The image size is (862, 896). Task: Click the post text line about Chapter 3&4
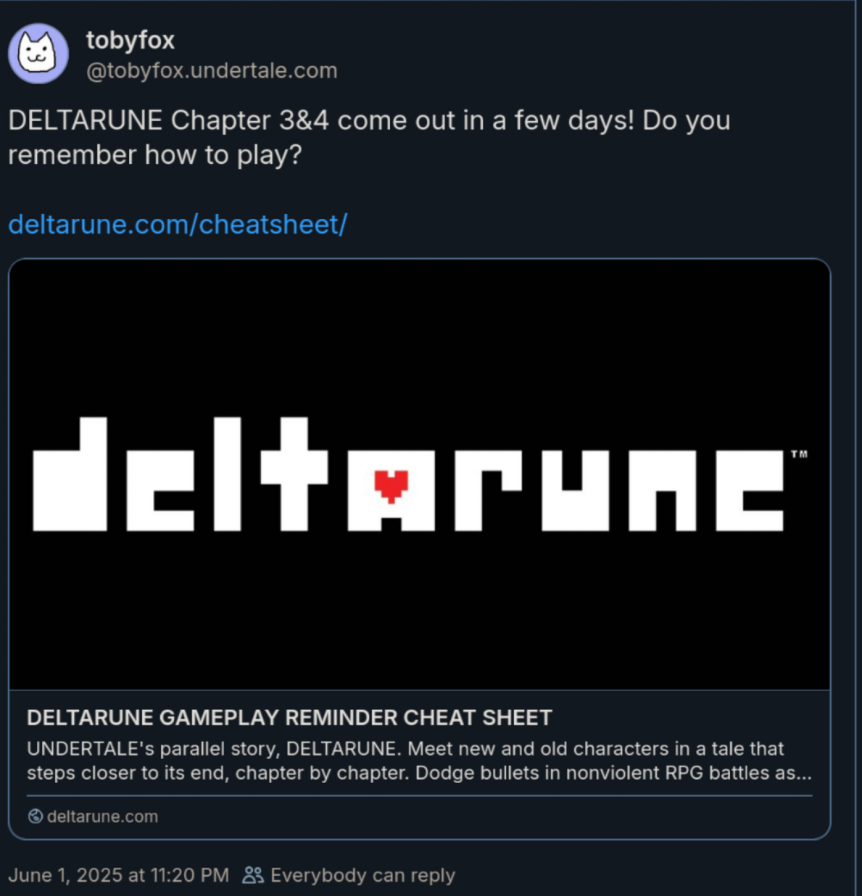tap(369, 121)
